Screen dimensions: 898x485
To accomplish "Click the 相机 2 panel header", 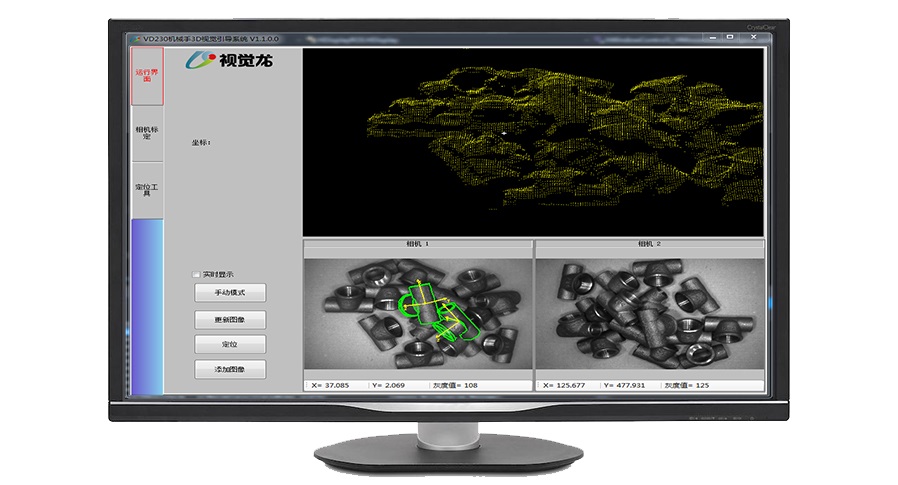I will coord(650,243).
